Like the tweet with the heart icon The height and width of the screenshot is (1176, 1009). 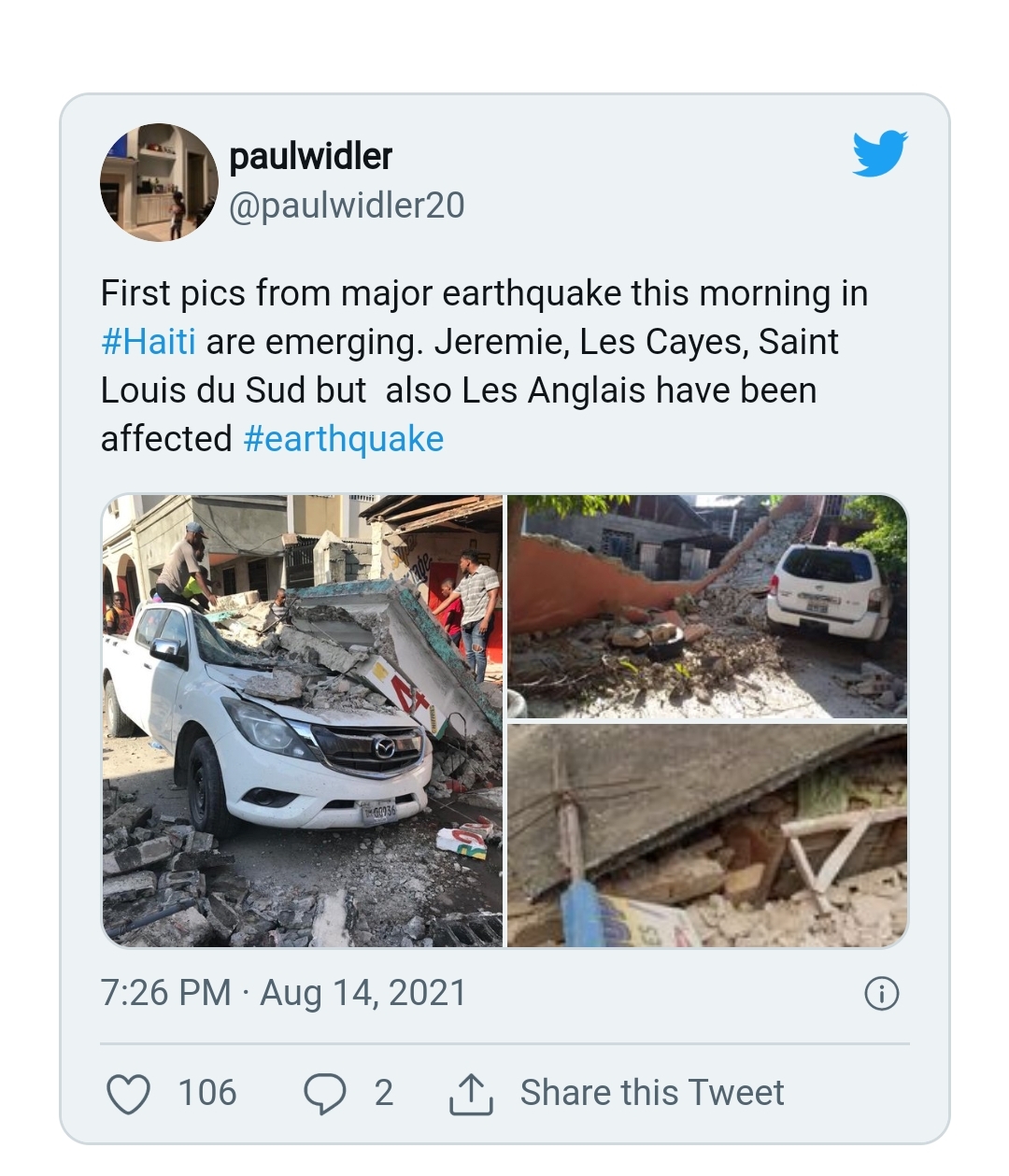[x=128, y=1094]
